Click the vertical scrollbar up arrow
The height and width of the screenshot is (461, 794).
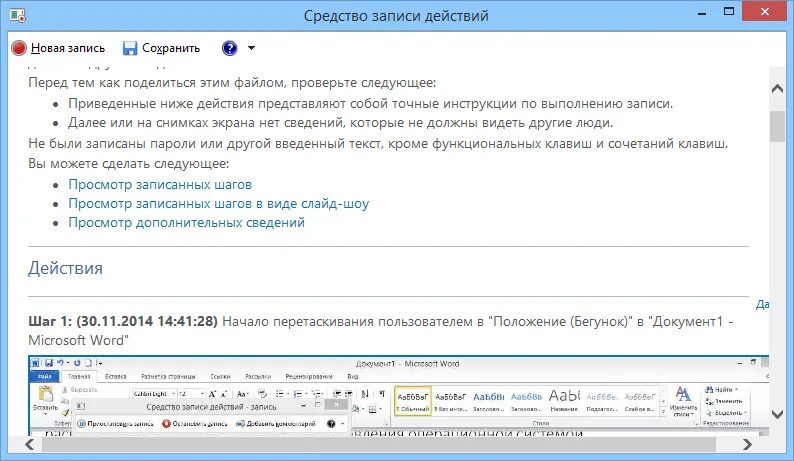pos(777,89)
